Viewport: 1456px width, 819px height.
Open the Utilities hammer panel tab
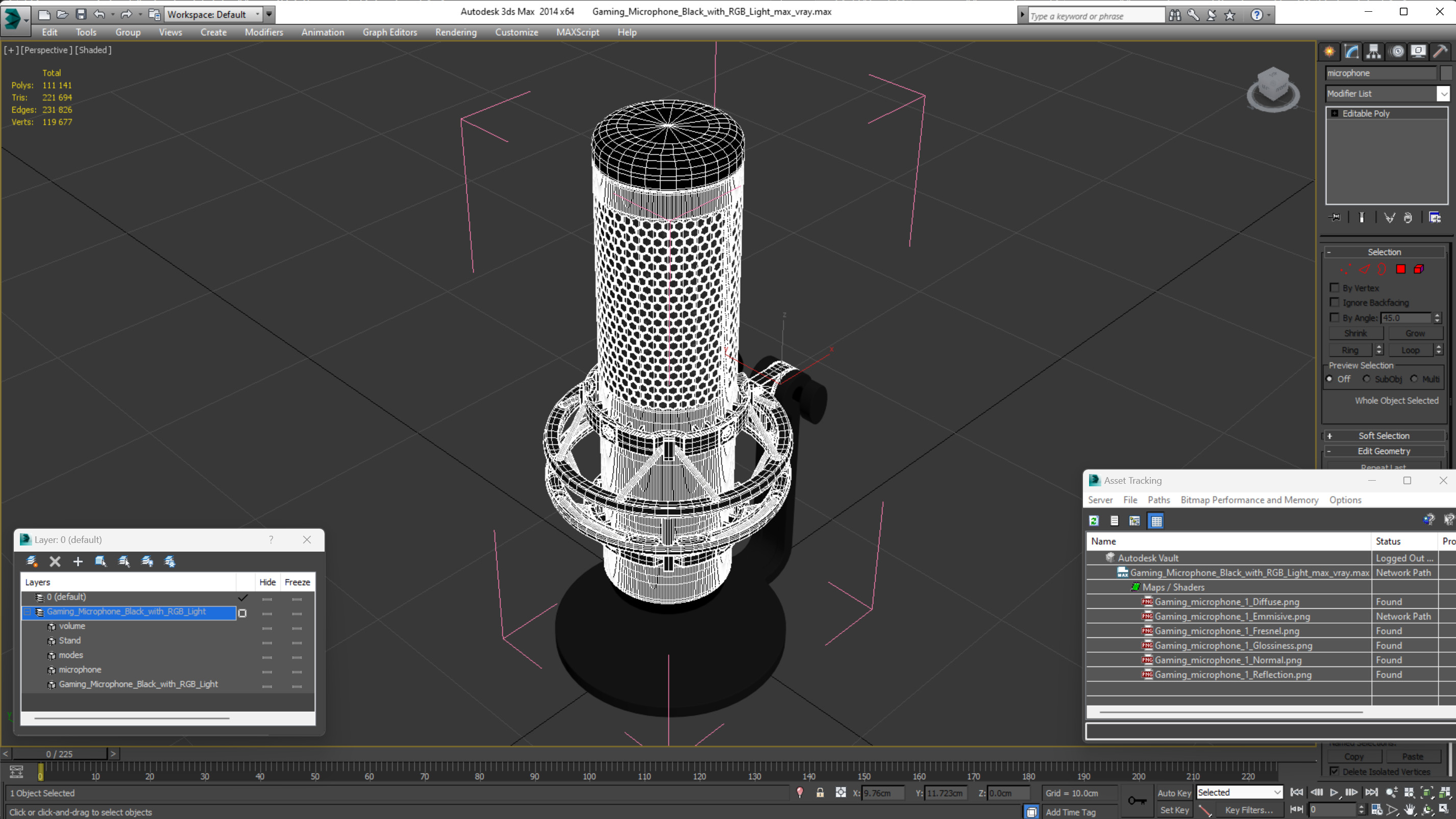click(x=1441, y=52)
